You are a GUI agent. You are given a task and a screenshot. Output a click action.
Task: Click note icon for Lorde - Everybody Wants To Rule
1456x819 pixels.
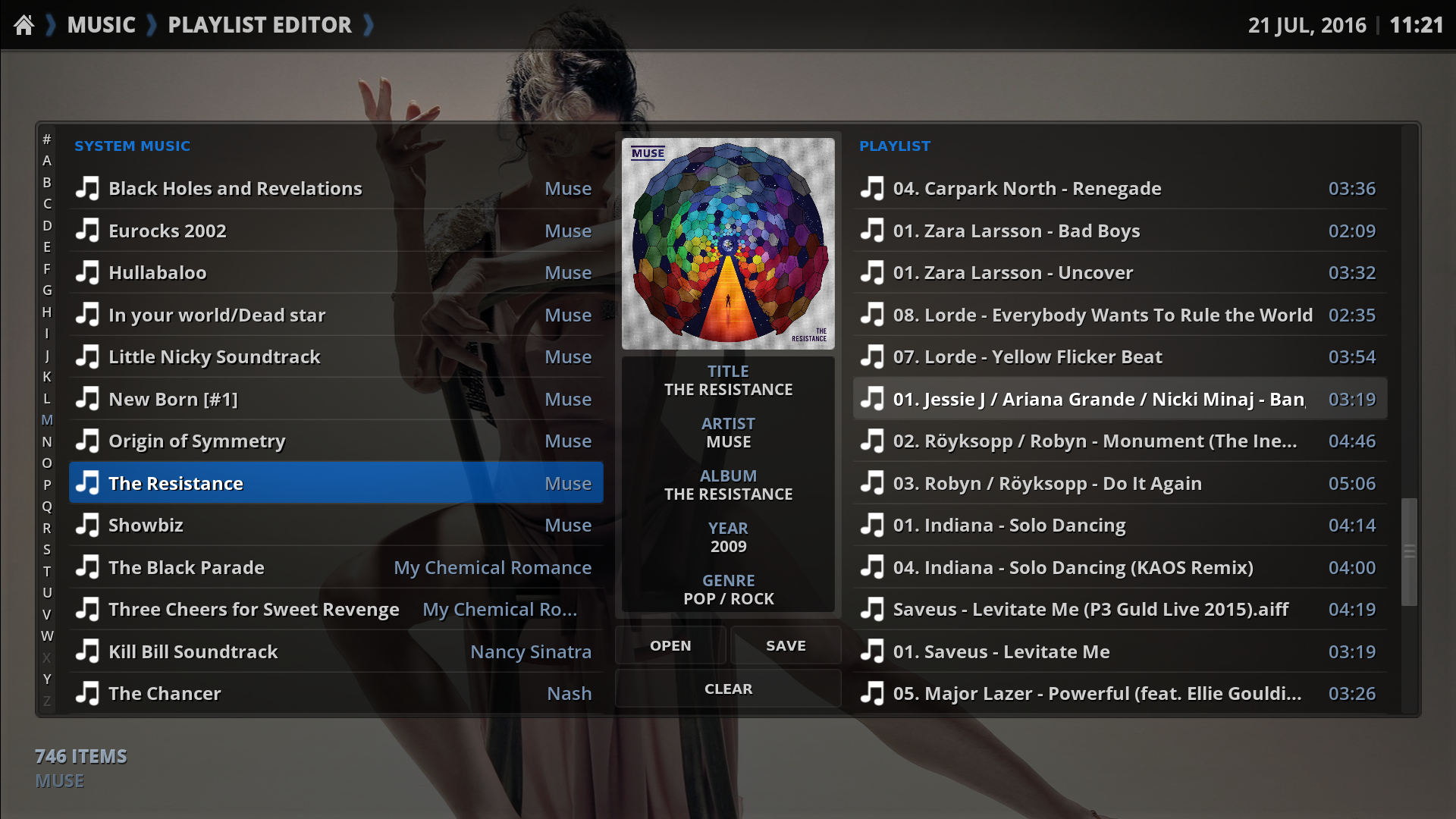coord(872,315)
